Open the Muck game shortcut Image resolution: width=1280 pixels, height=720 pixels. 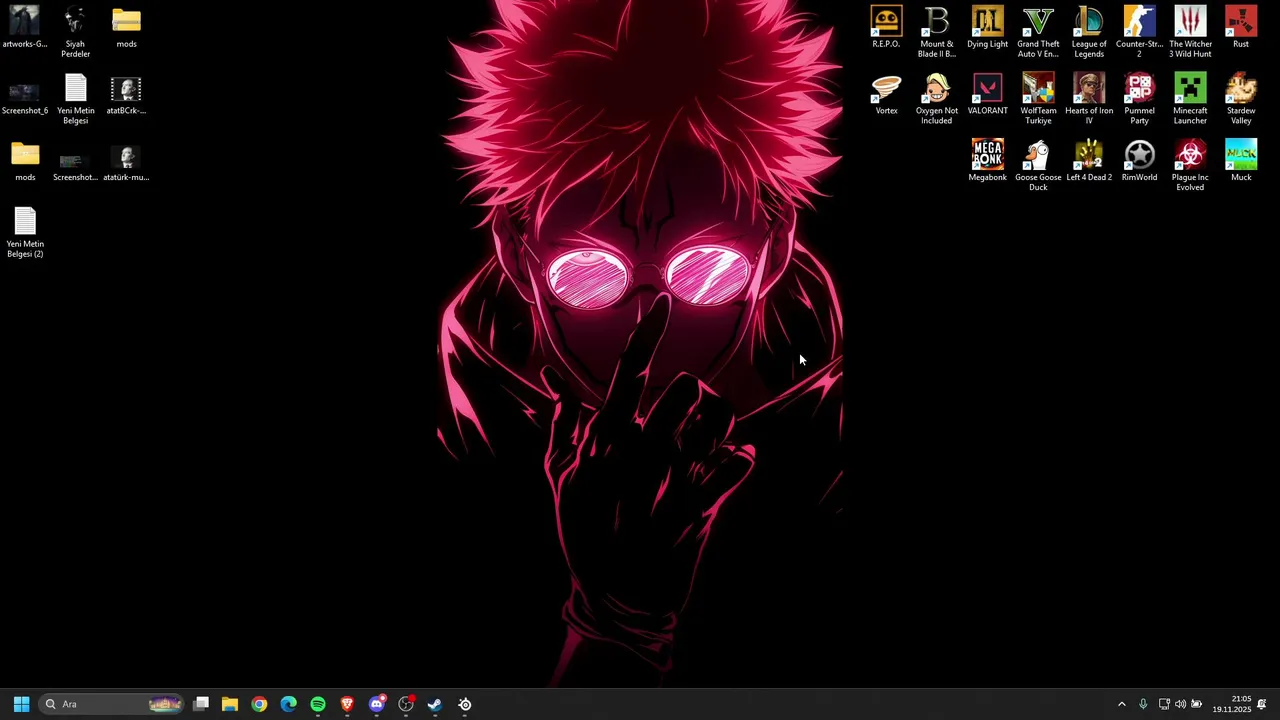coord(1241,161)
